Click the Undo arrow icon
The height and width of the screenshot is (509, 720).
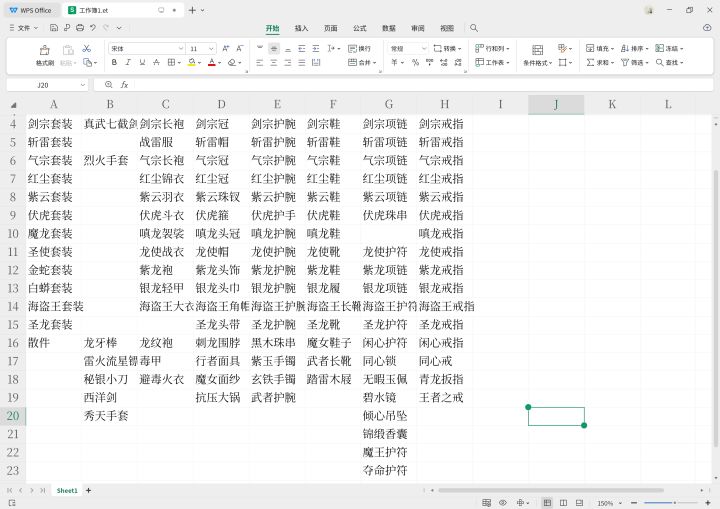93,28
